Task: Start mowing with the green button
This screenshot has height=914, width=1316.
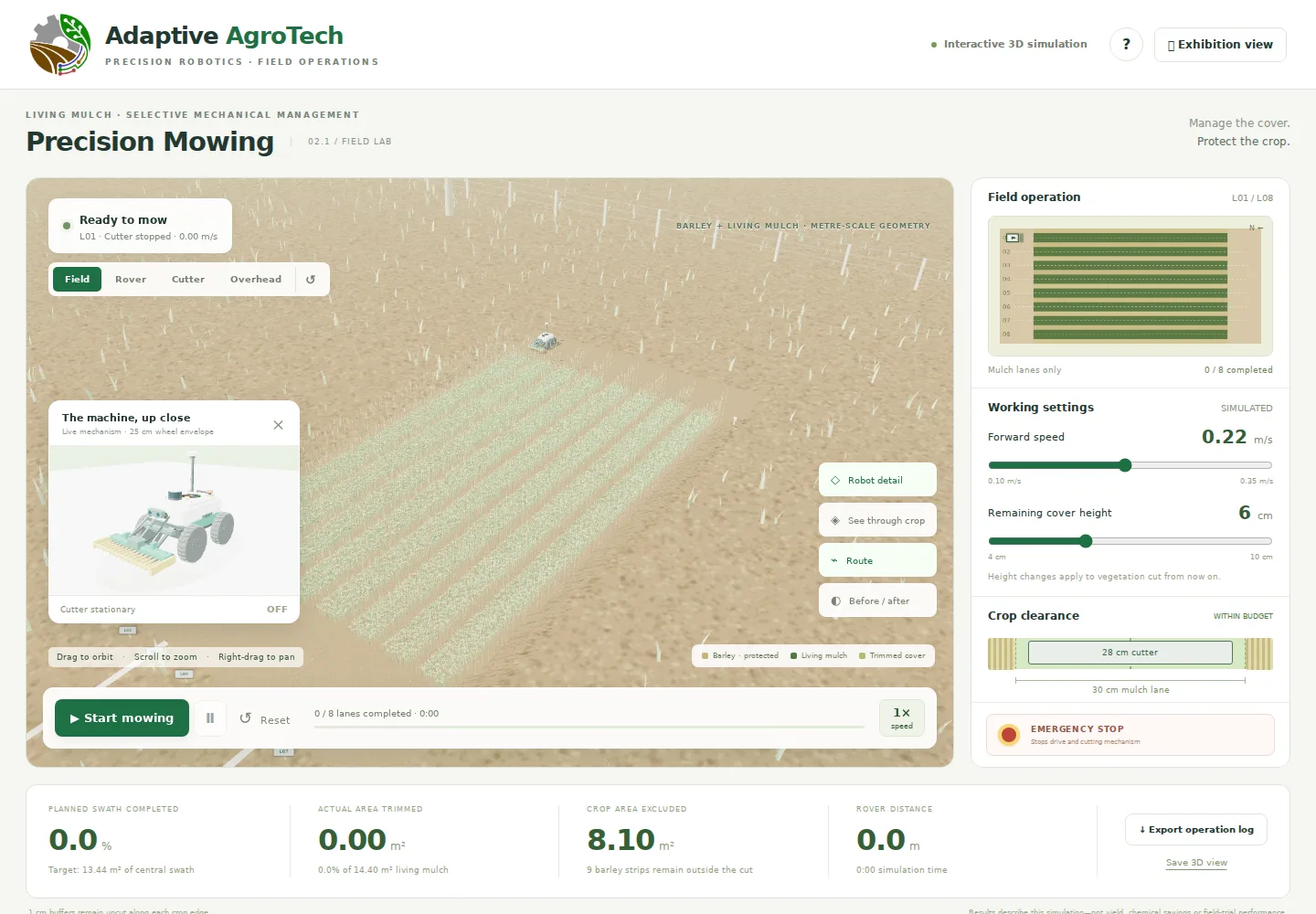Action: coord(122,718)
